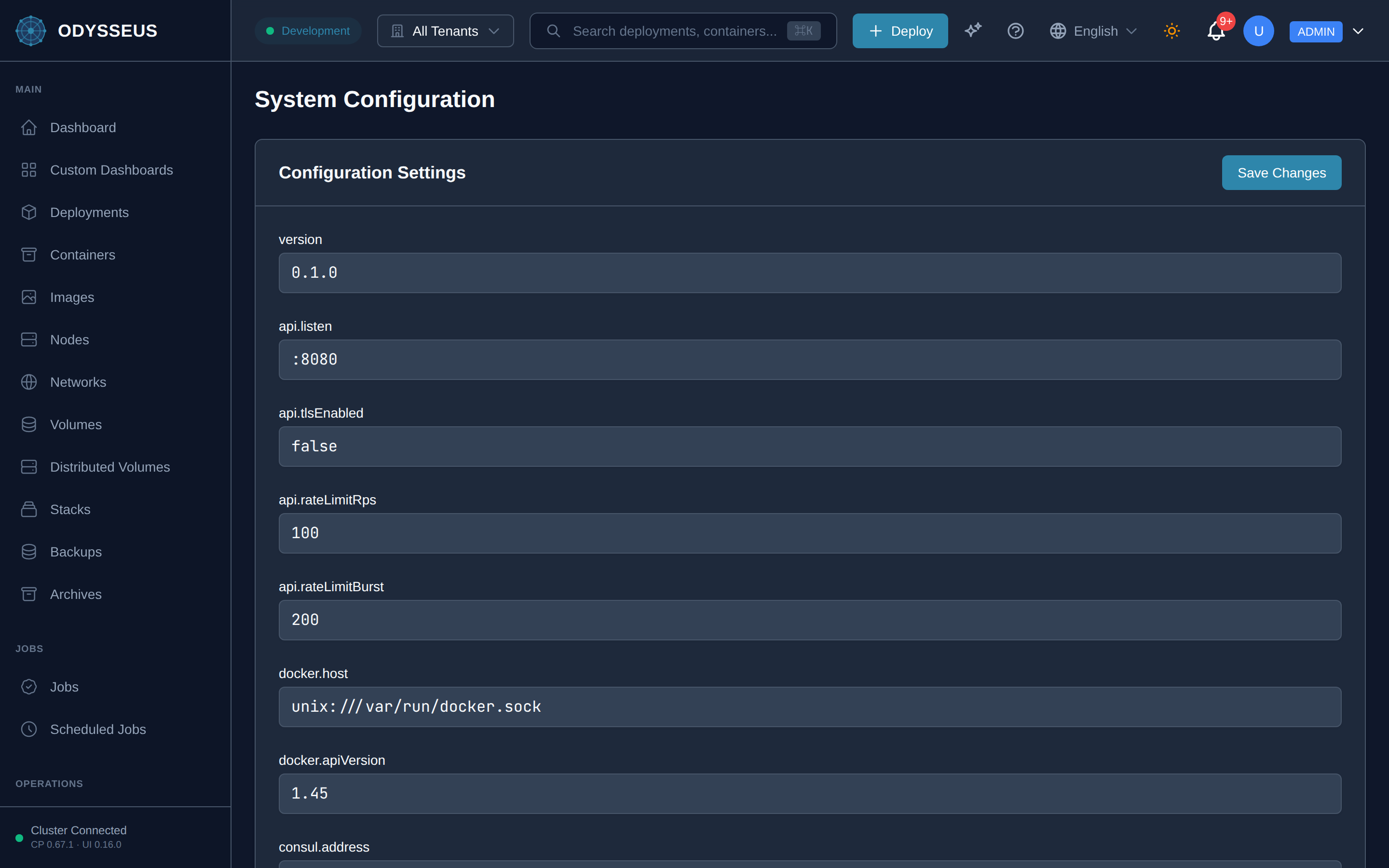
Task: Open the help question mark icon
Action: pos(1015,30)
